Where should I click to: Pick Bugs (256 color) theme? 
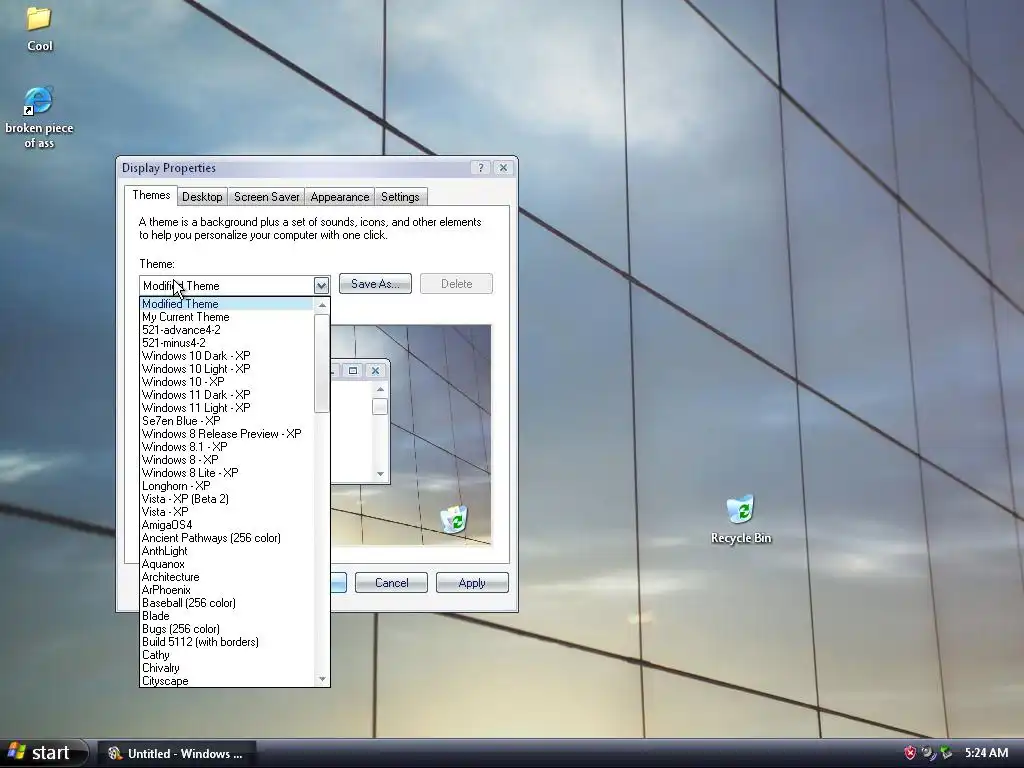(x=227, y=629)
